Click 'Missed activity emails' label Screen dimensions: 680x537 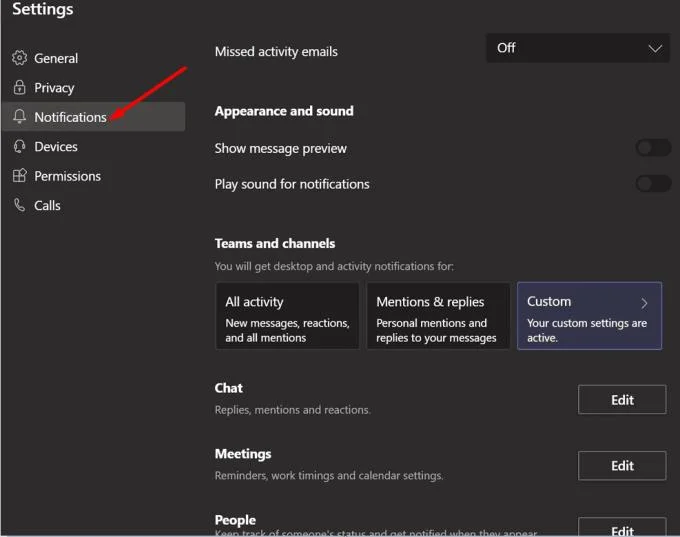click(276, 52)
